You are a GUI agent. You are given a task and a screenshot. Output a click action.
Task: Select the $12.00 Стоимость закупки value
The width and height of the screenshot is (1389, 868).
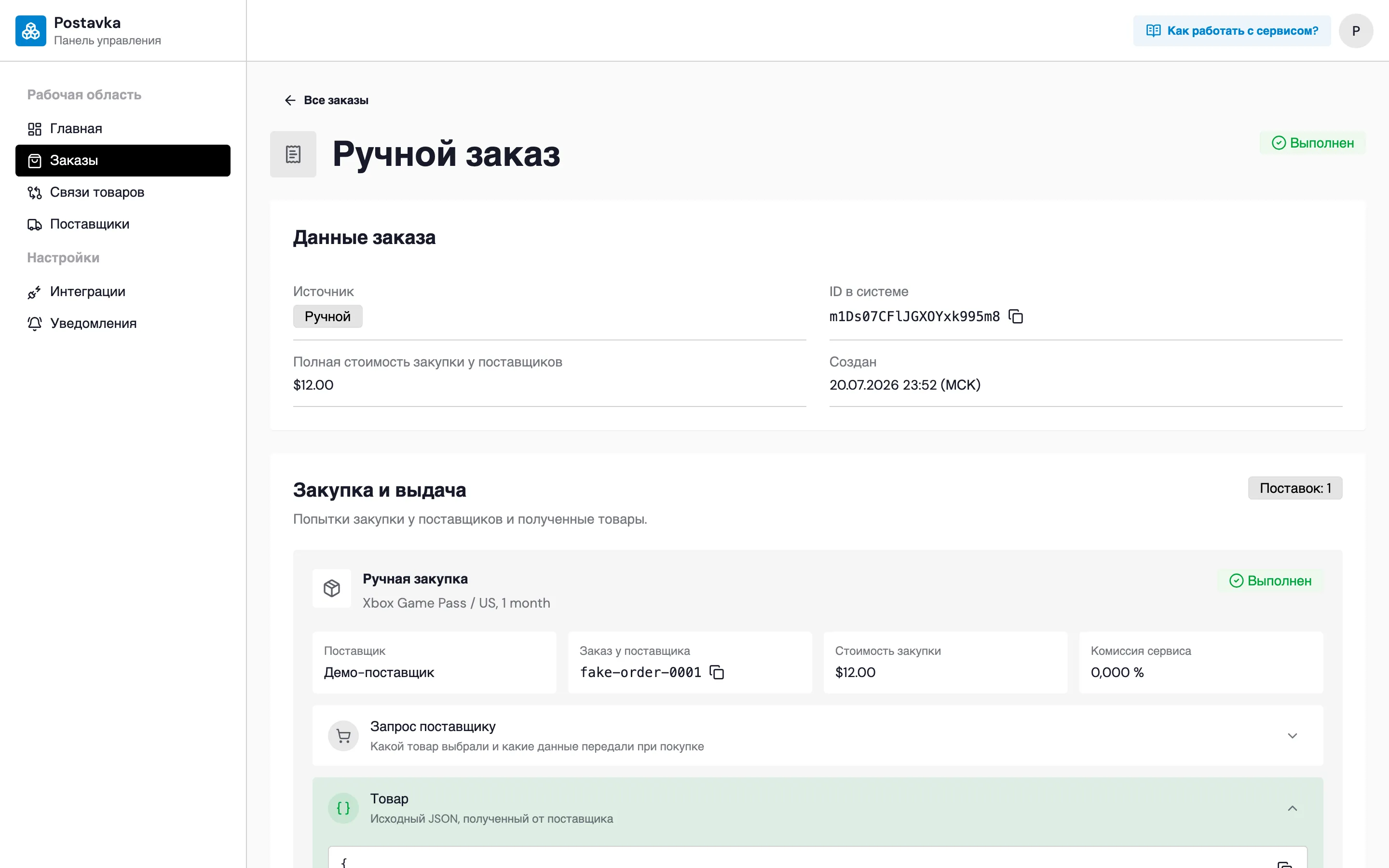(855, 672)
